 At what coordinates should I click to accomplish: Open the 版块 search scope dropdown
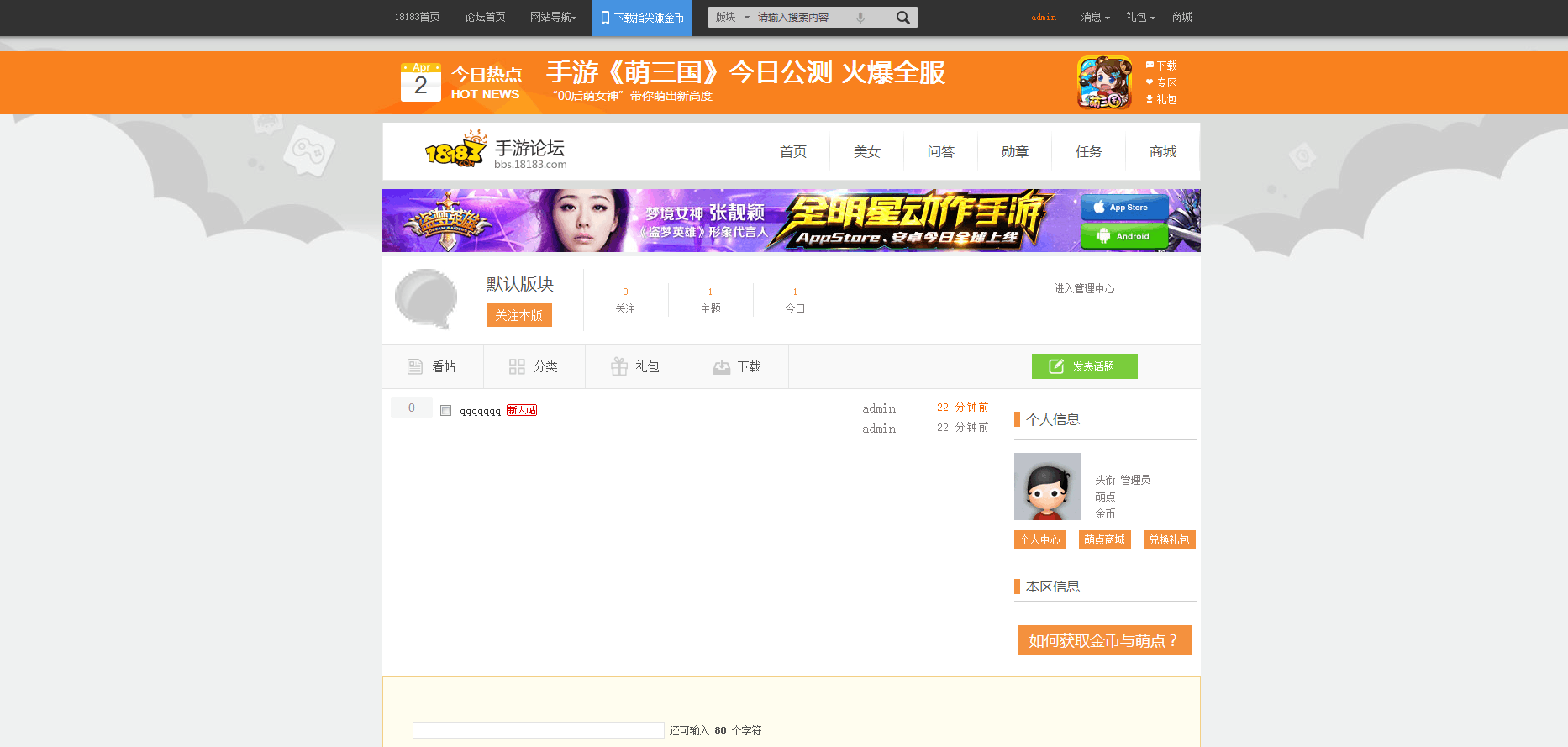click(x=732, y=18)
